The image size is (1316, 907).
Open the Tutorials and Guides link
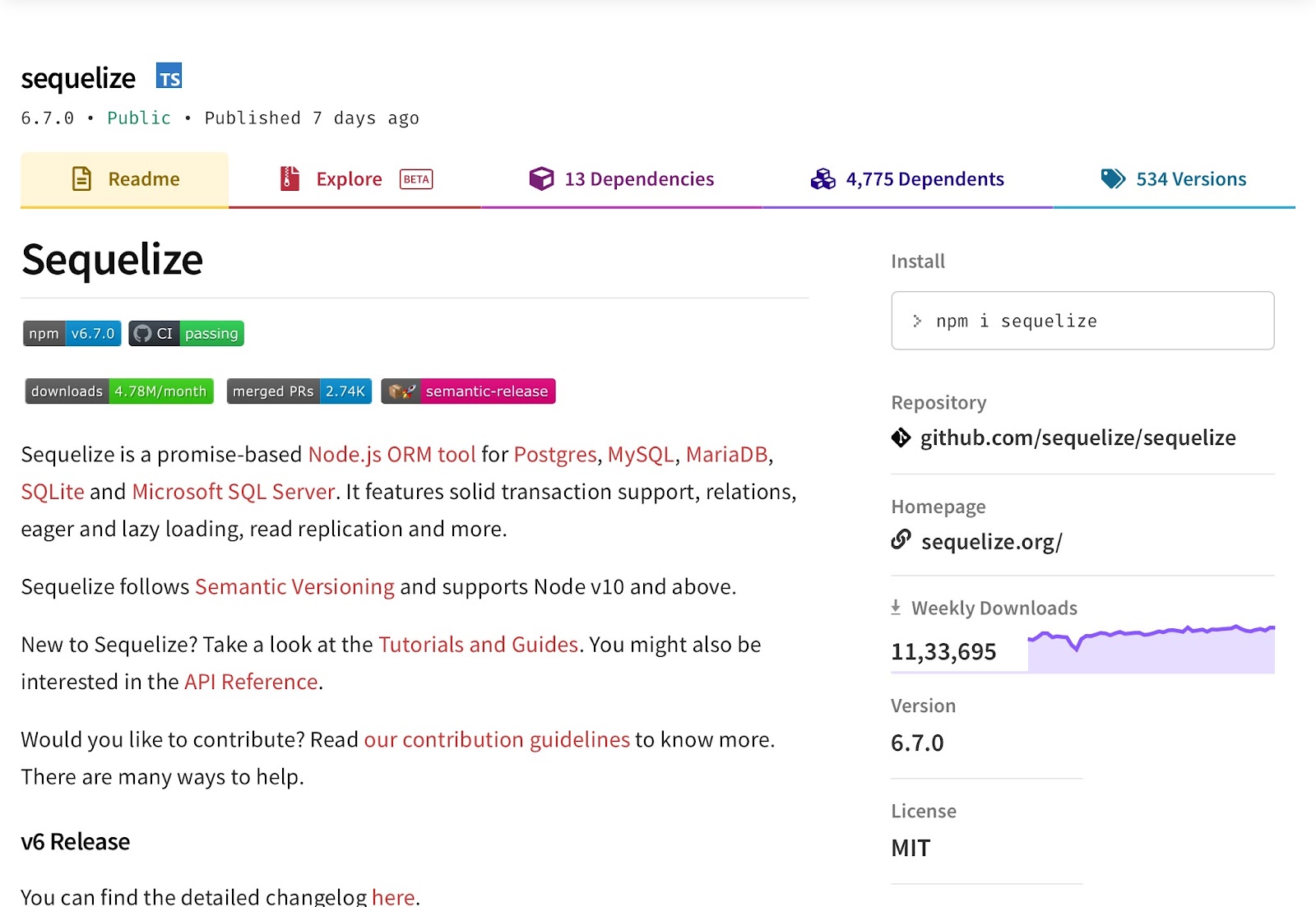coord(479,644)
